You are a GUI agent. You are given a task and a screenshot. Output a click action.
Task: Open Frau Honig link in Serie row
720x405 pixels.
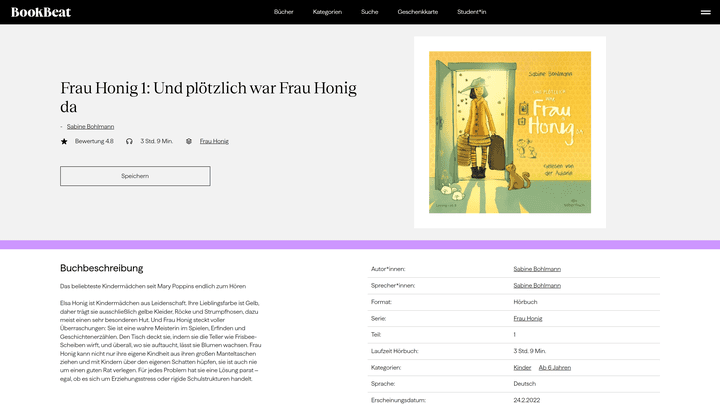click(528, 318)
